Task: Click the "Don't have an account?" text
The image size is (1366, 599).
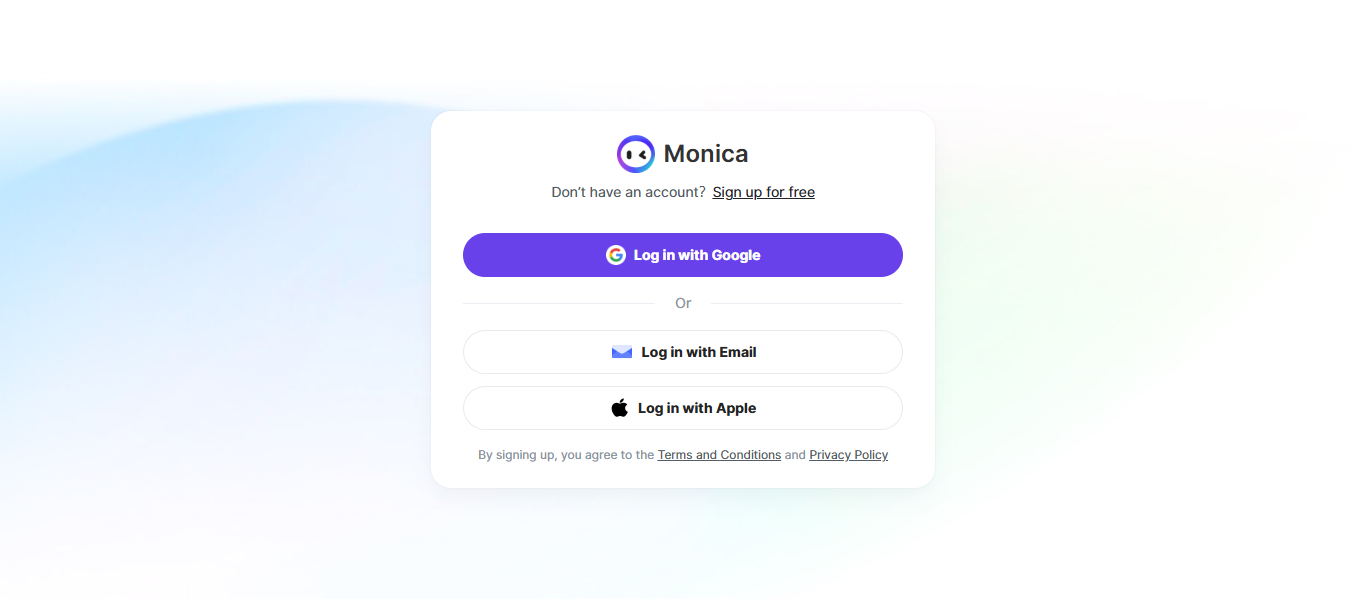Action: tap(628, 192)
